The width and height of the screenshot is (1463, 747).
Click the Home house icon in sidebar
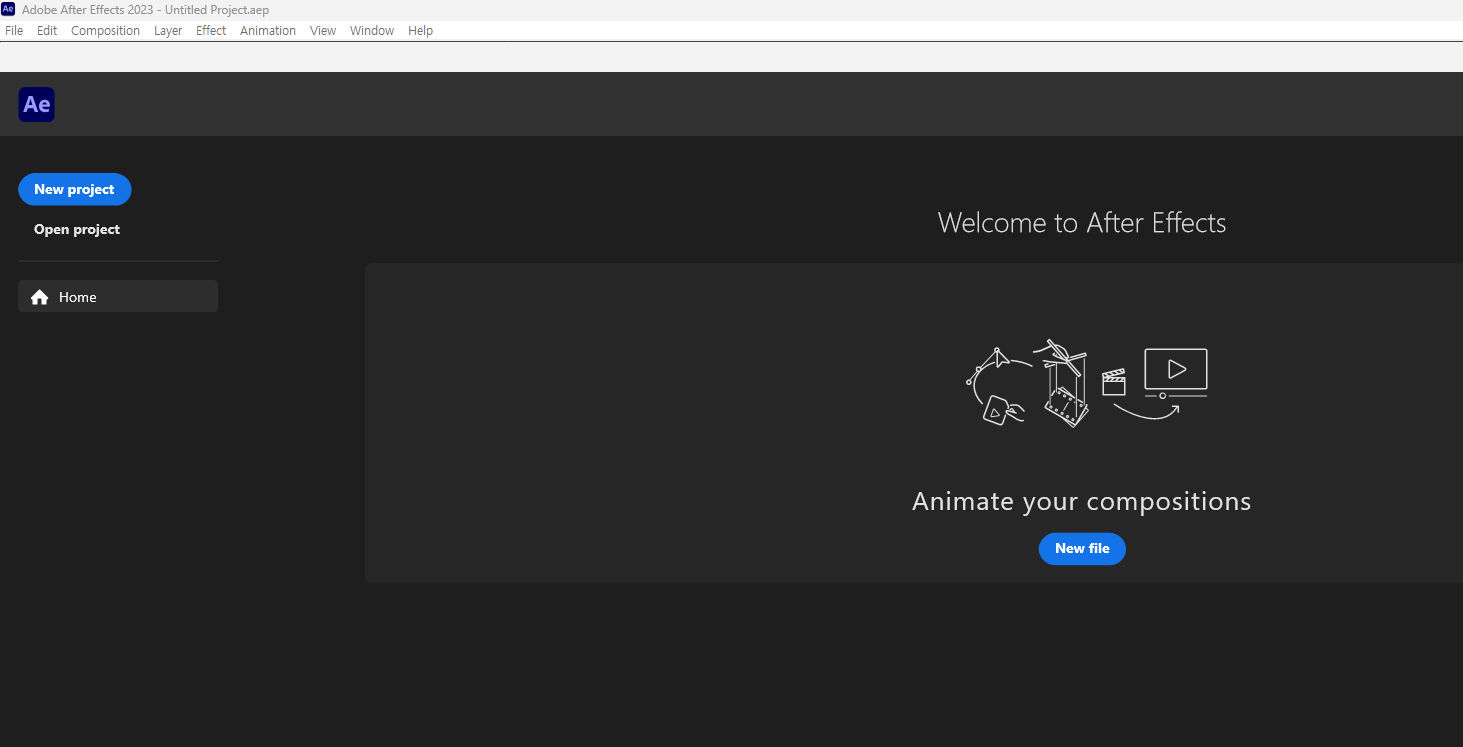(40, 297)
